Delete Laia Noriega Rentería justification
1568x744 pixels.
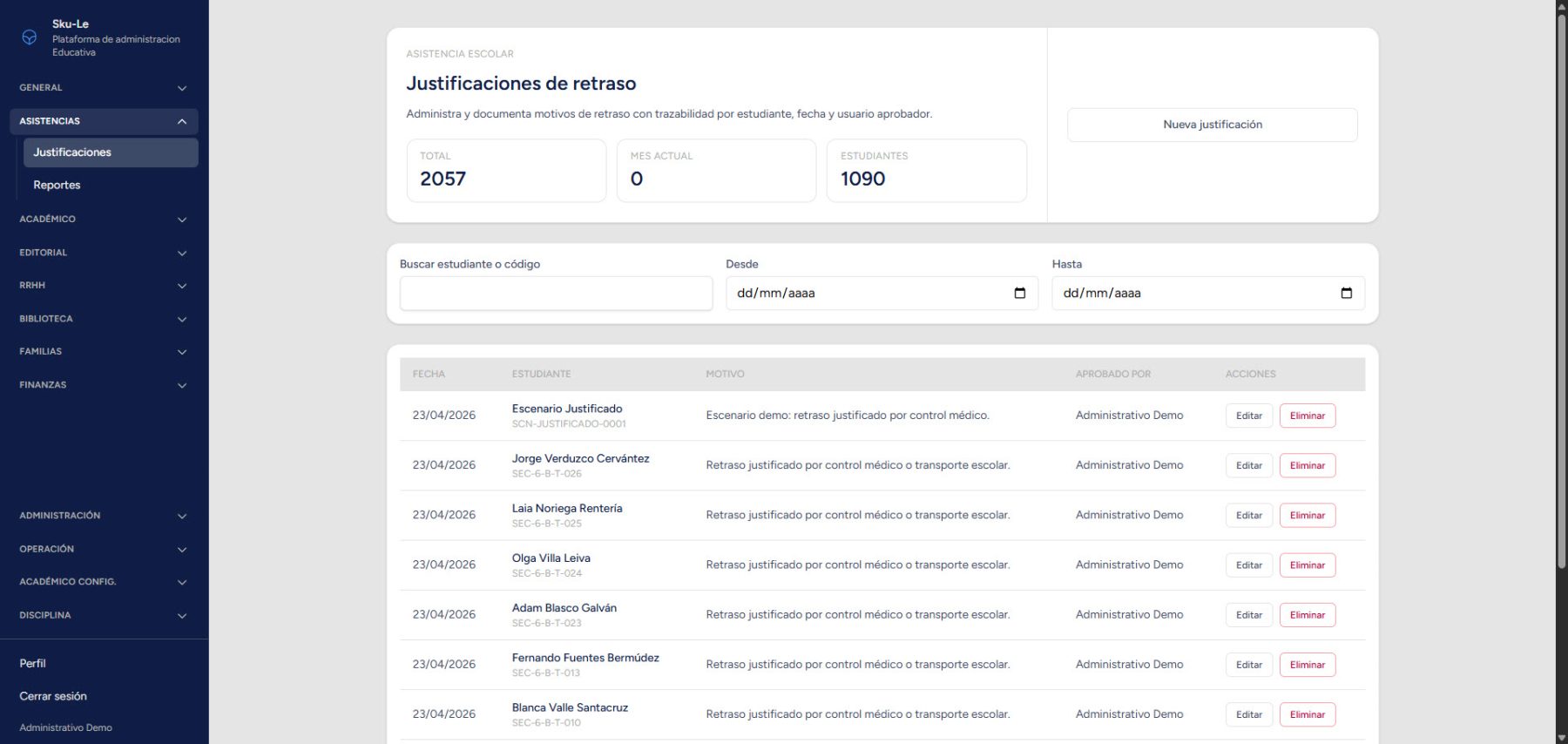click(1308, 515)
